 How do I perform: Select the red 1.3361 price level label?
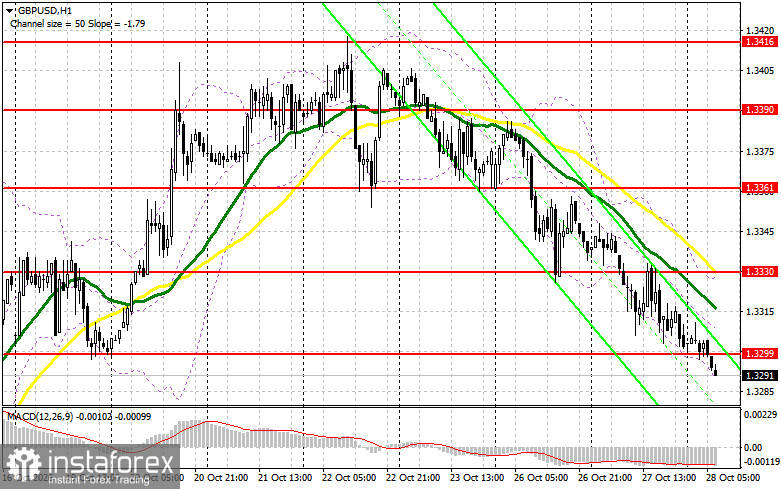[759, 188]
